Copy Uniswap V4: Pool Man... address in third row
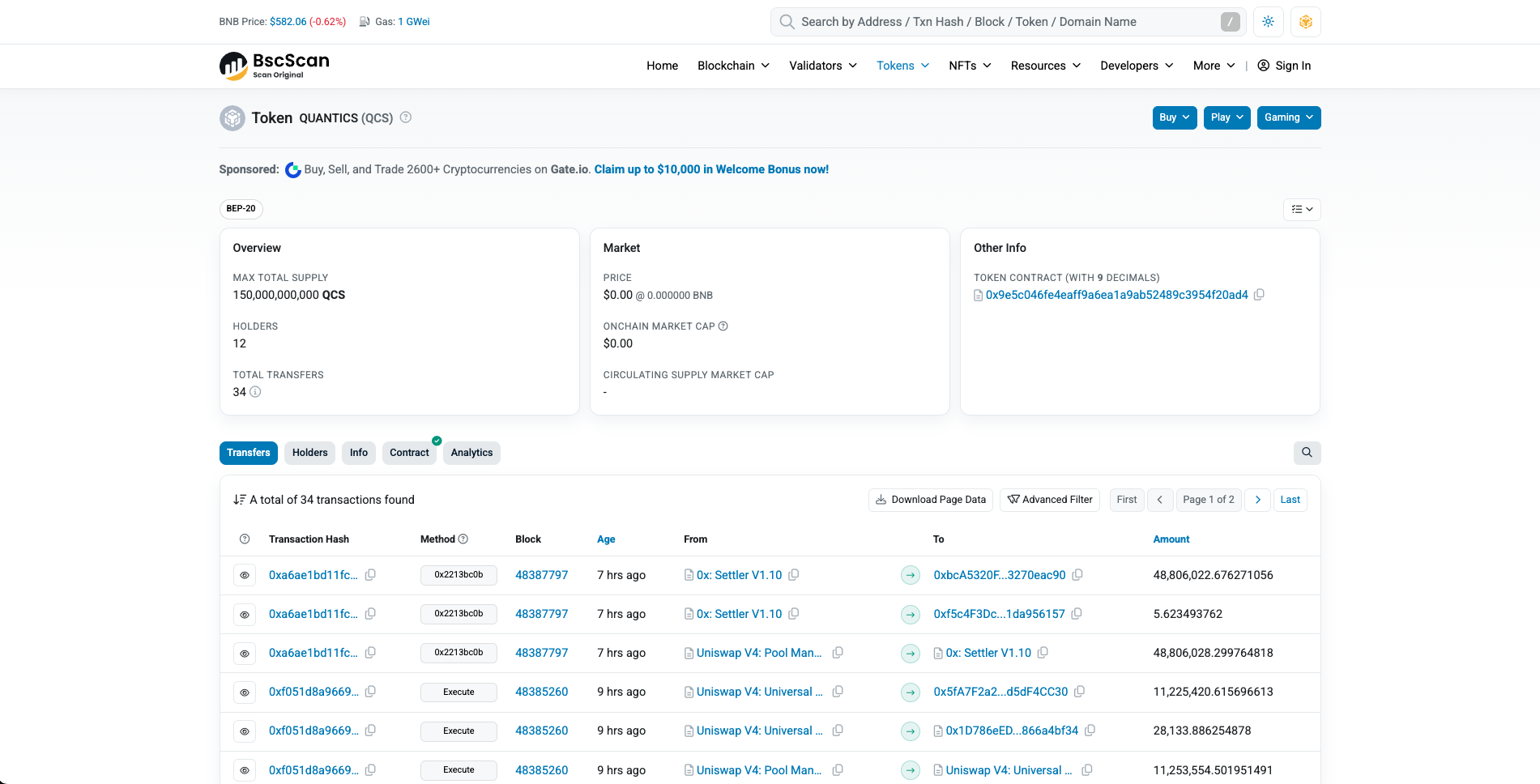 pos(838,653)
